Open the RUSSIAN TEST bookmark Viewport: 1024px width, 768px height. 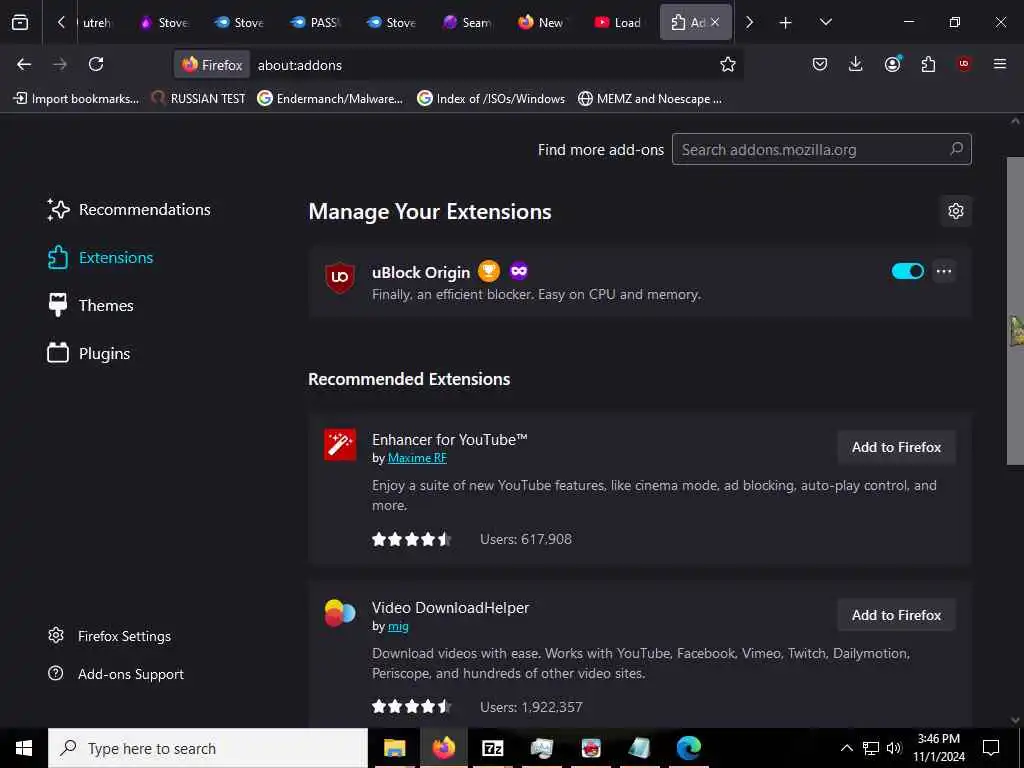coord(199,99)
